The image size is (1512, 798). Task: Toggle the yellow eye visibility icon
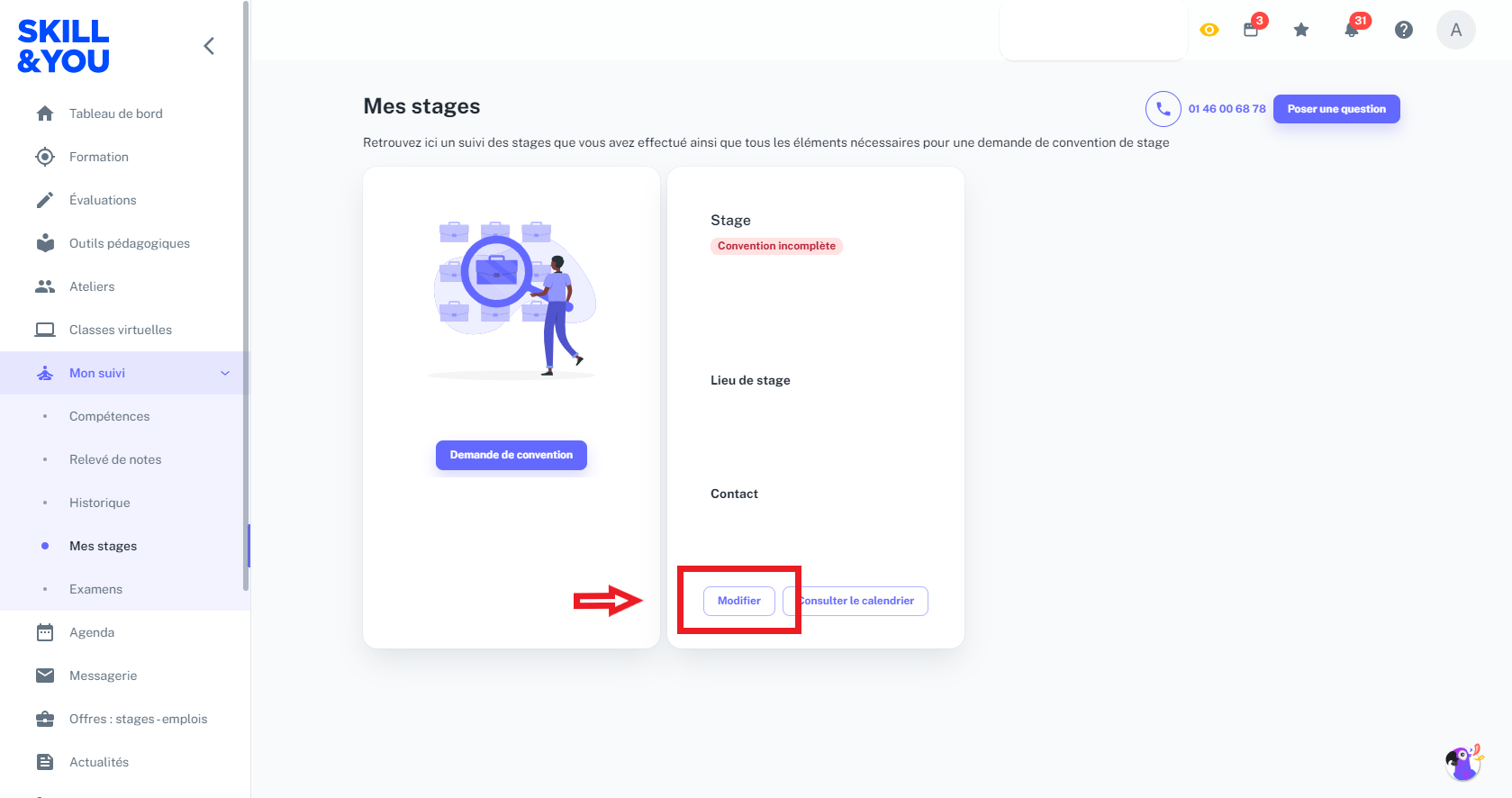pos(1209,30)
